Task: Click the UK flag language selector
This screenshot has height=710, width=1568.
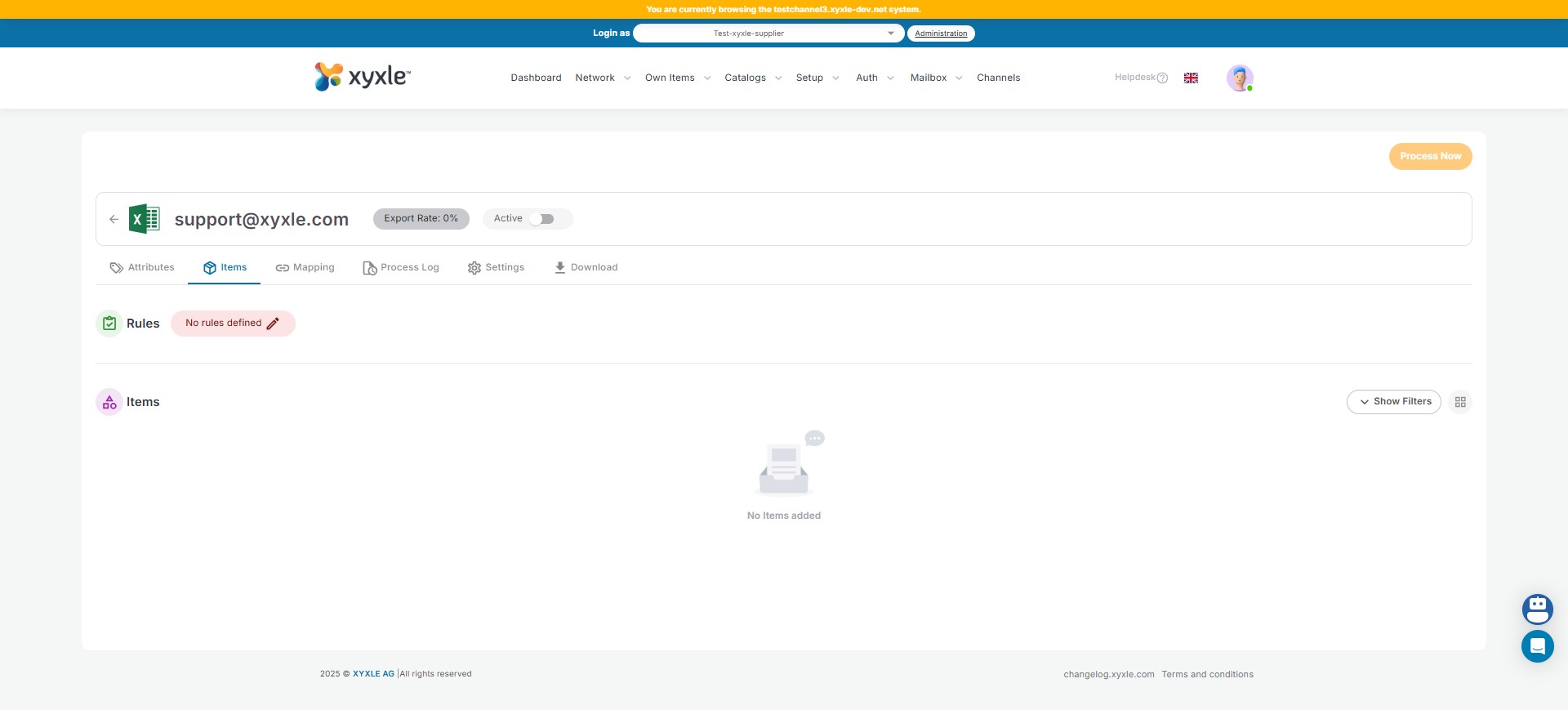Action: 1191,78
